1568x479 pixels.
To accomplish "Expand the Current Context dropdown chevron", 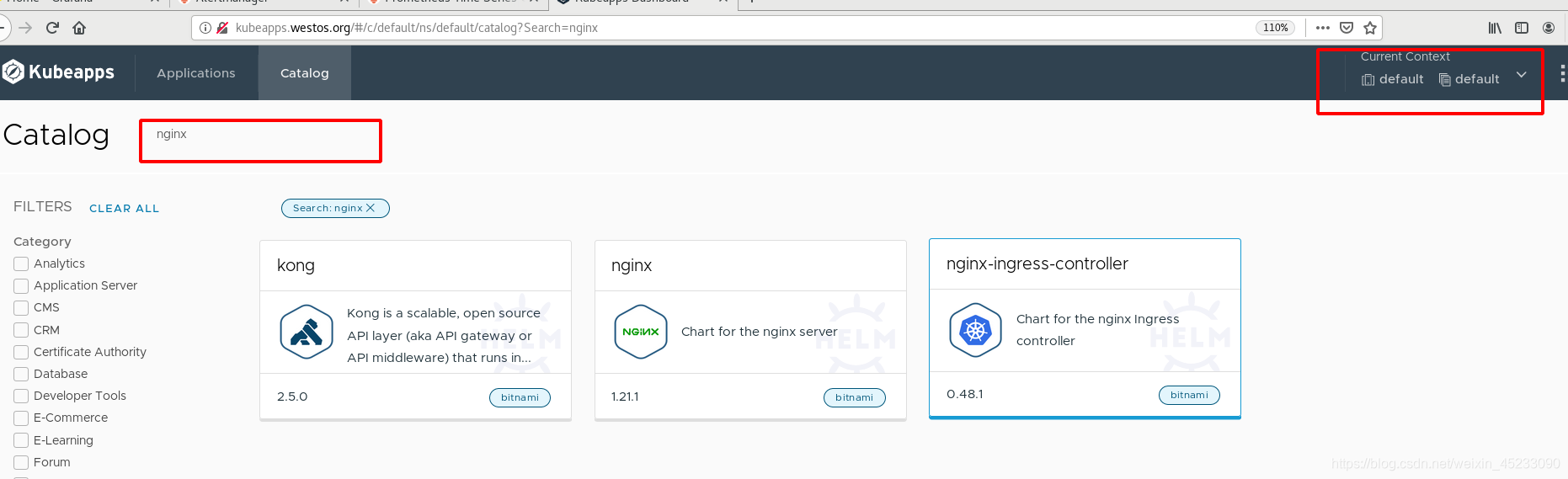I will point(1522,75).
